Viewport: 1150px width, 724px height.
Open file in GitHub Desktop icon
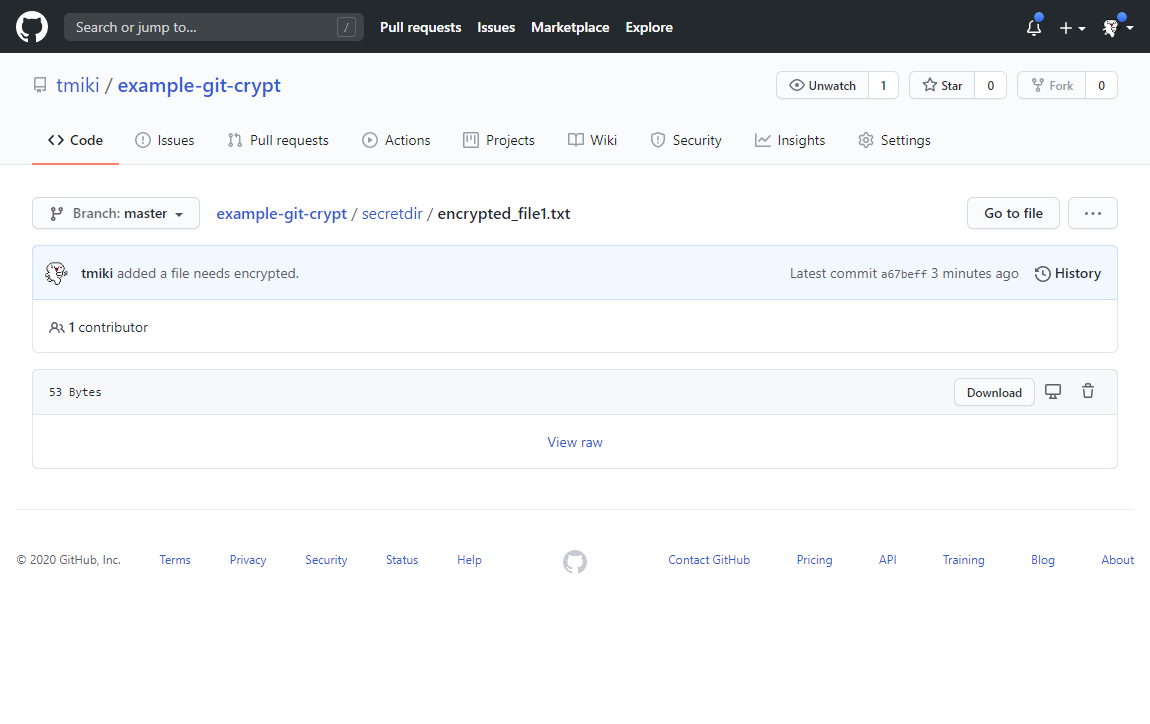click(1052, 392)
